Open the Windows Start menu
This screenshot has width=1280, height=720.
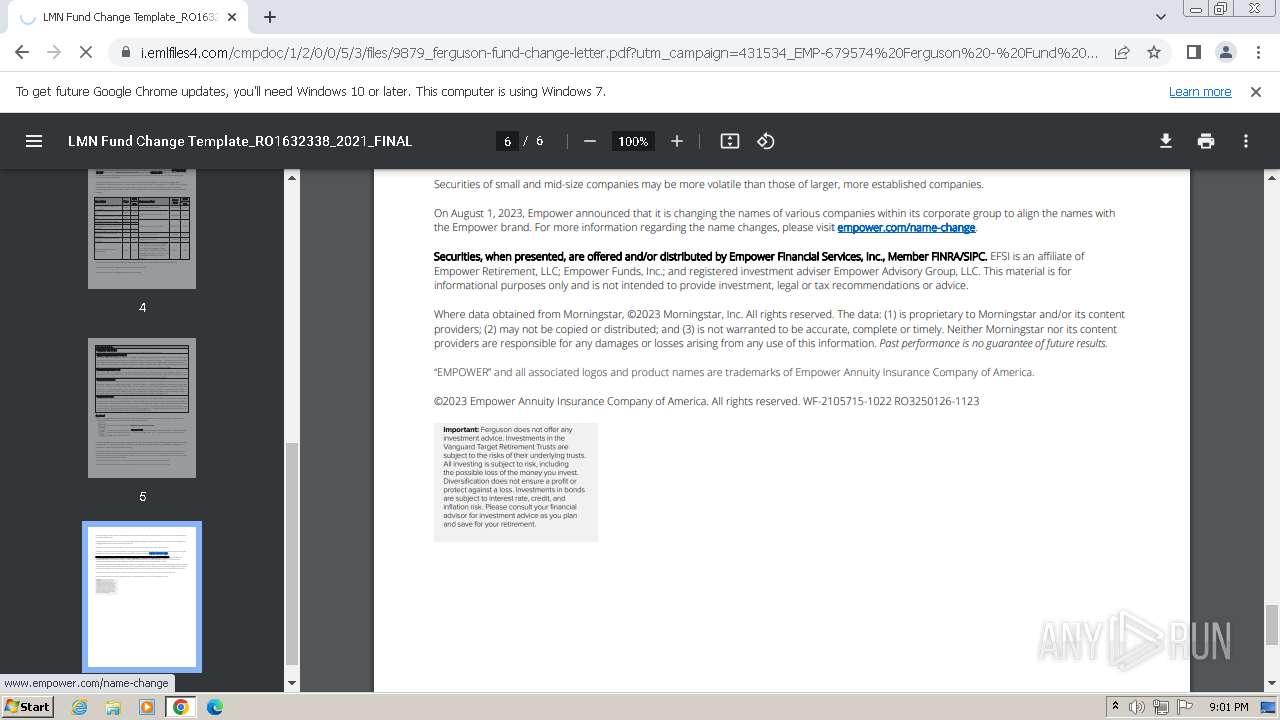[x=28, y=707]
